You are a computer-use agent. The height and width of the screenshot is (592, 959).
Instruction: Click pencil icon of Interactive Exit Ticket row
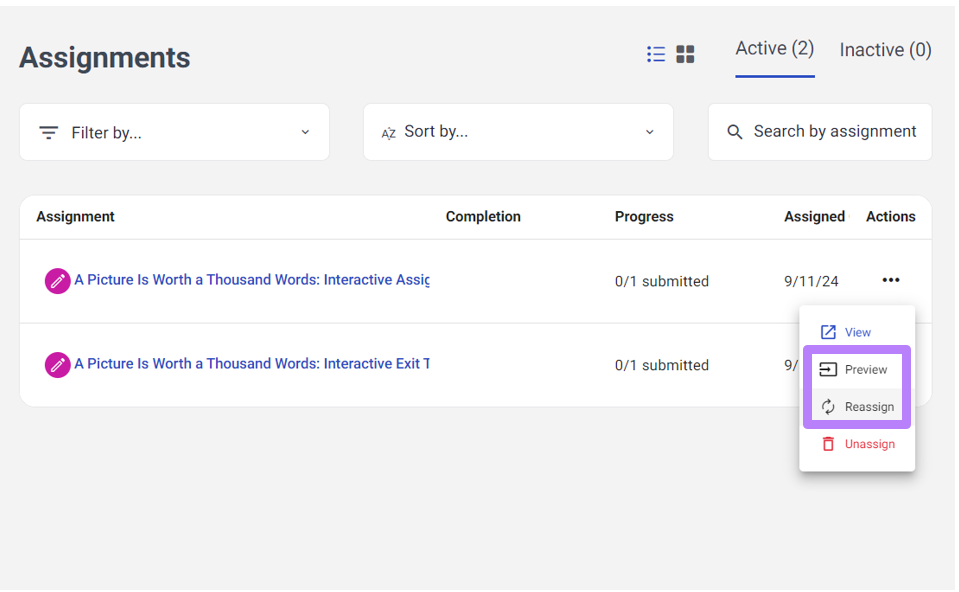(x=57, y=364)
